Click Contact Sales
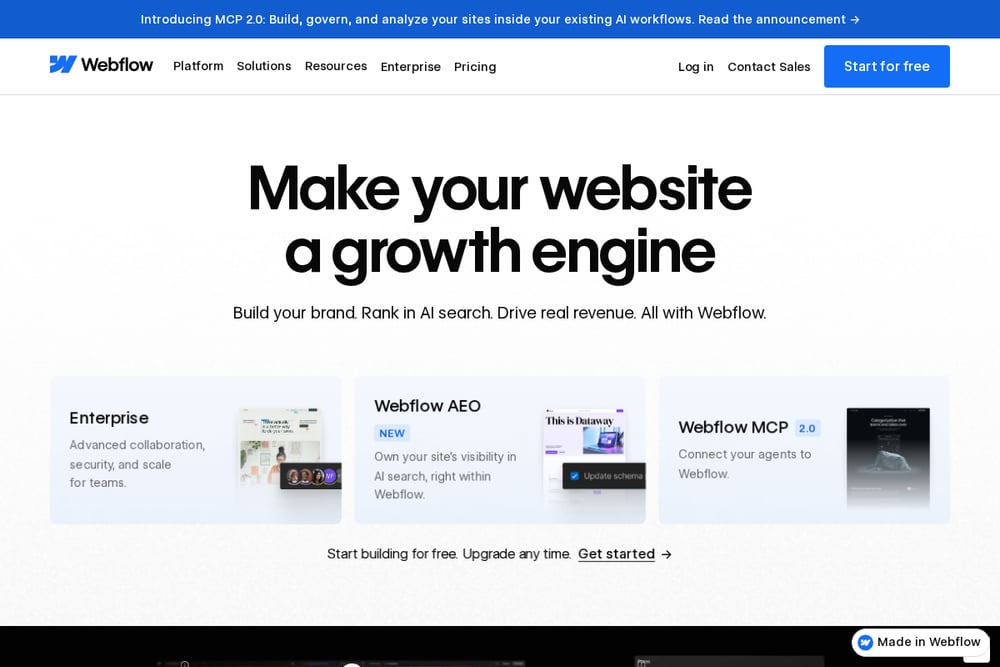Screen dimensions: 1000x667 pyautogui.click(x=769, y=67)
